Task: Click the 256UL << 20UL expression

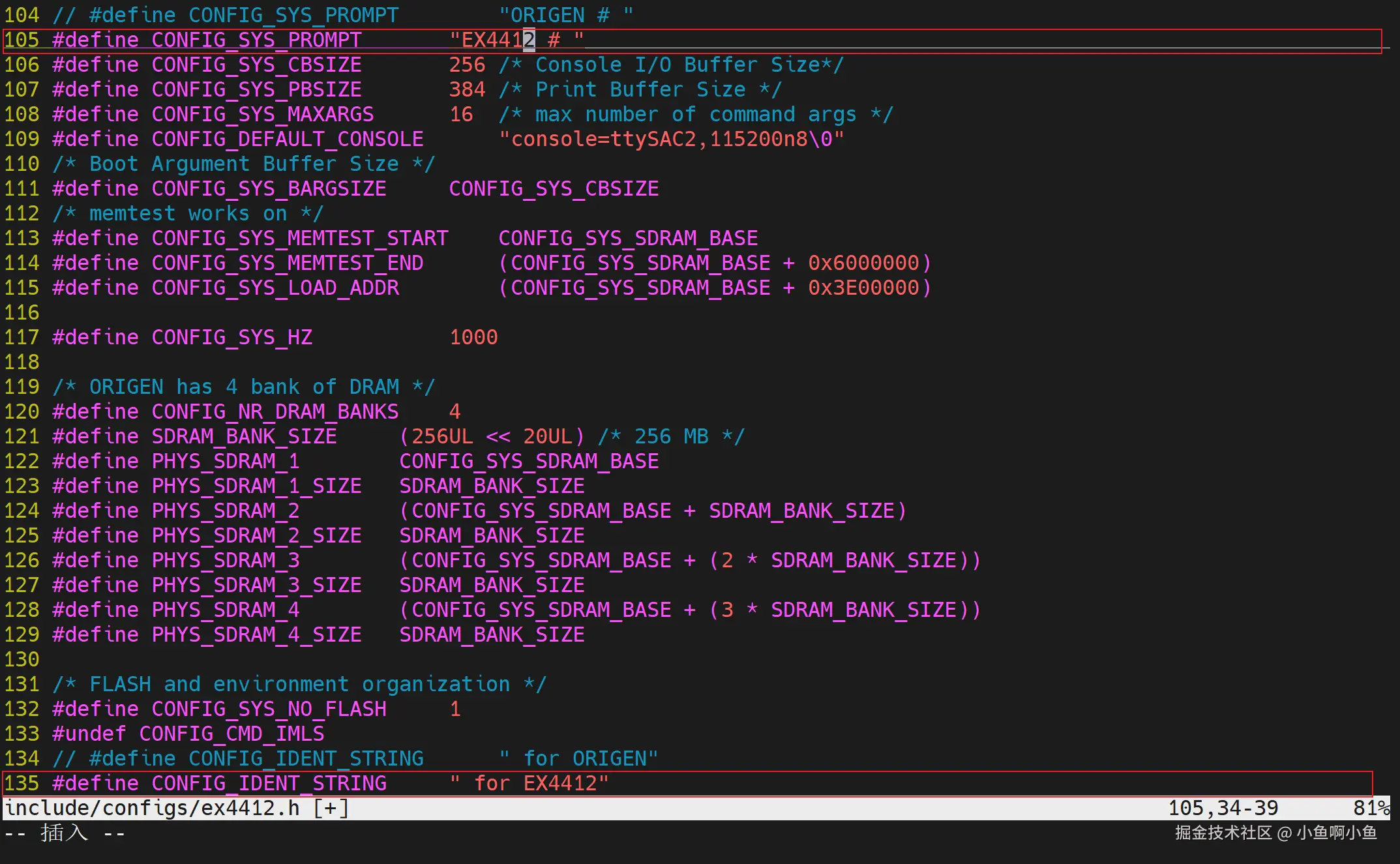Action: click(492, 436)
